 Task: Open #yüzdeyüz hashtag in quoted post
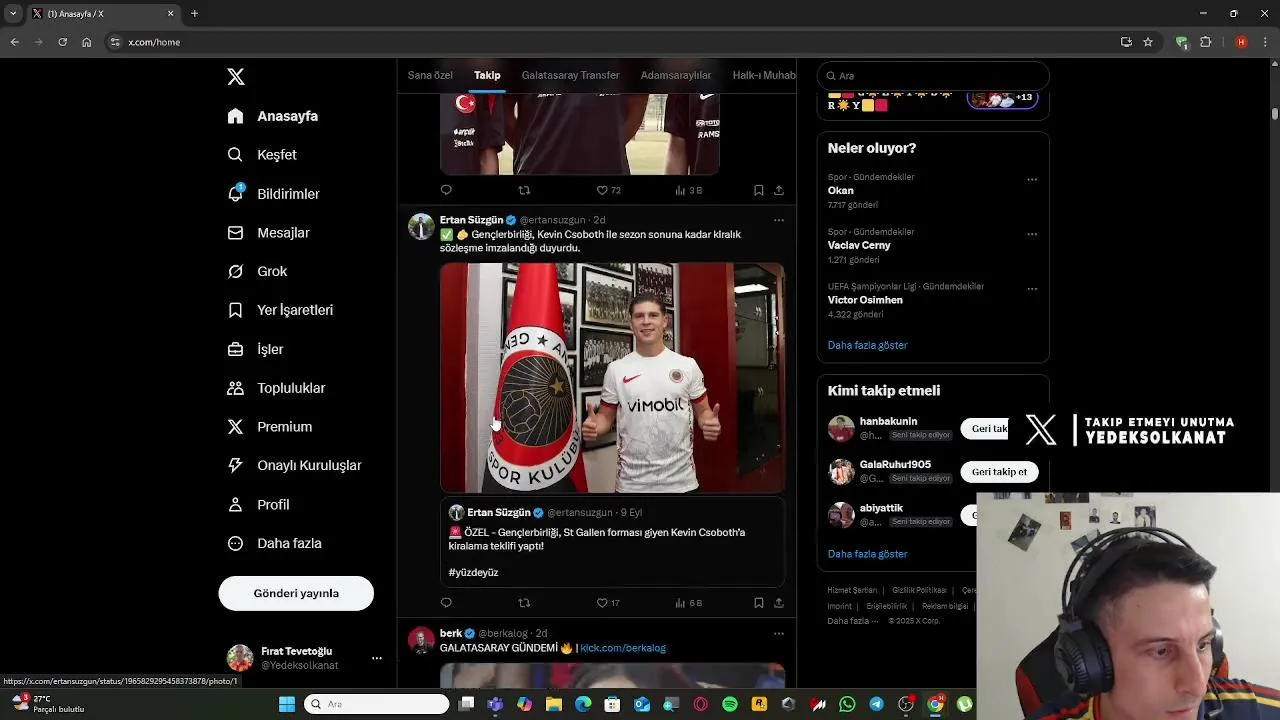coord(473,572)
